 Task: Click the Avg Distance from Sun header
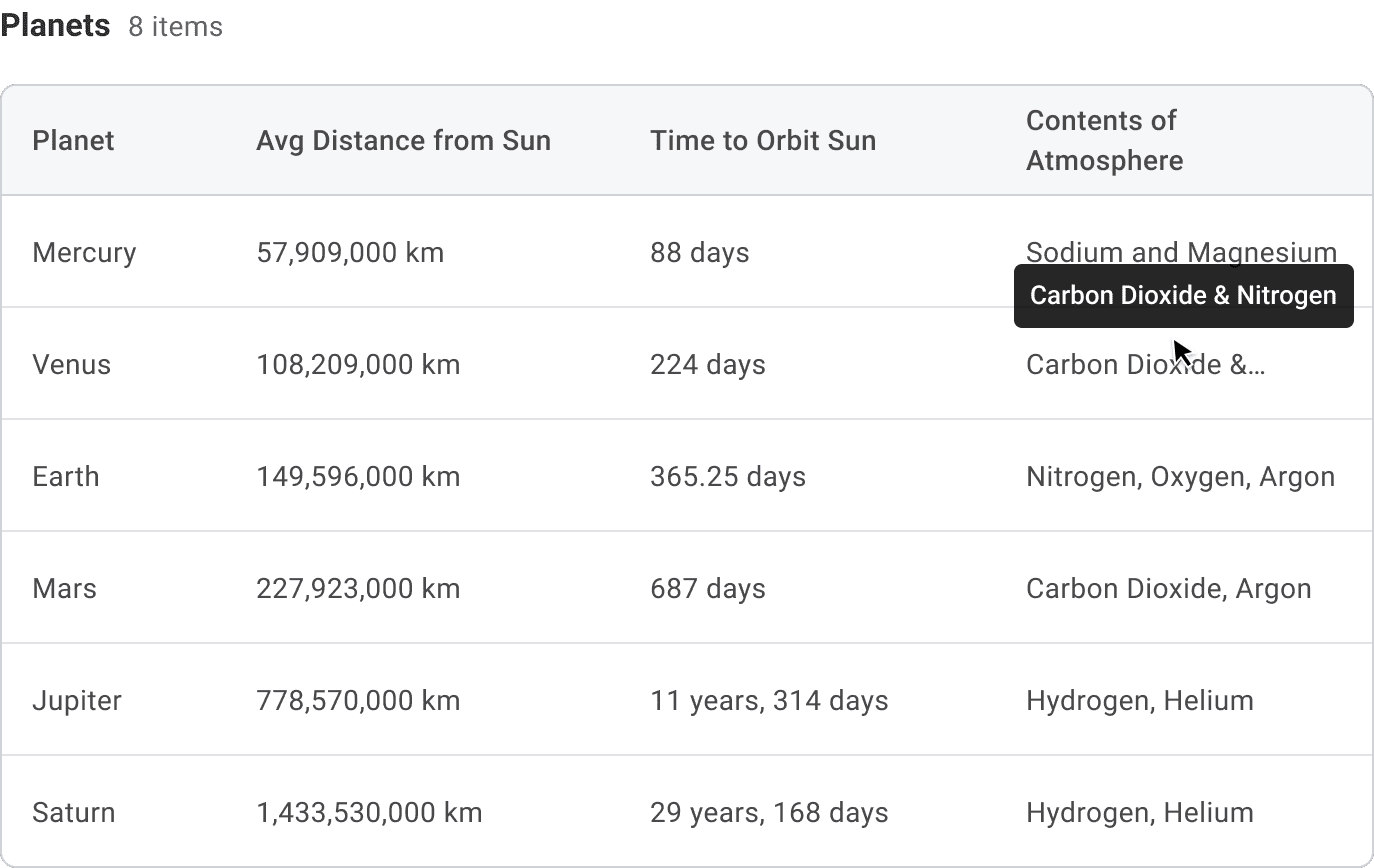point(403,140)
